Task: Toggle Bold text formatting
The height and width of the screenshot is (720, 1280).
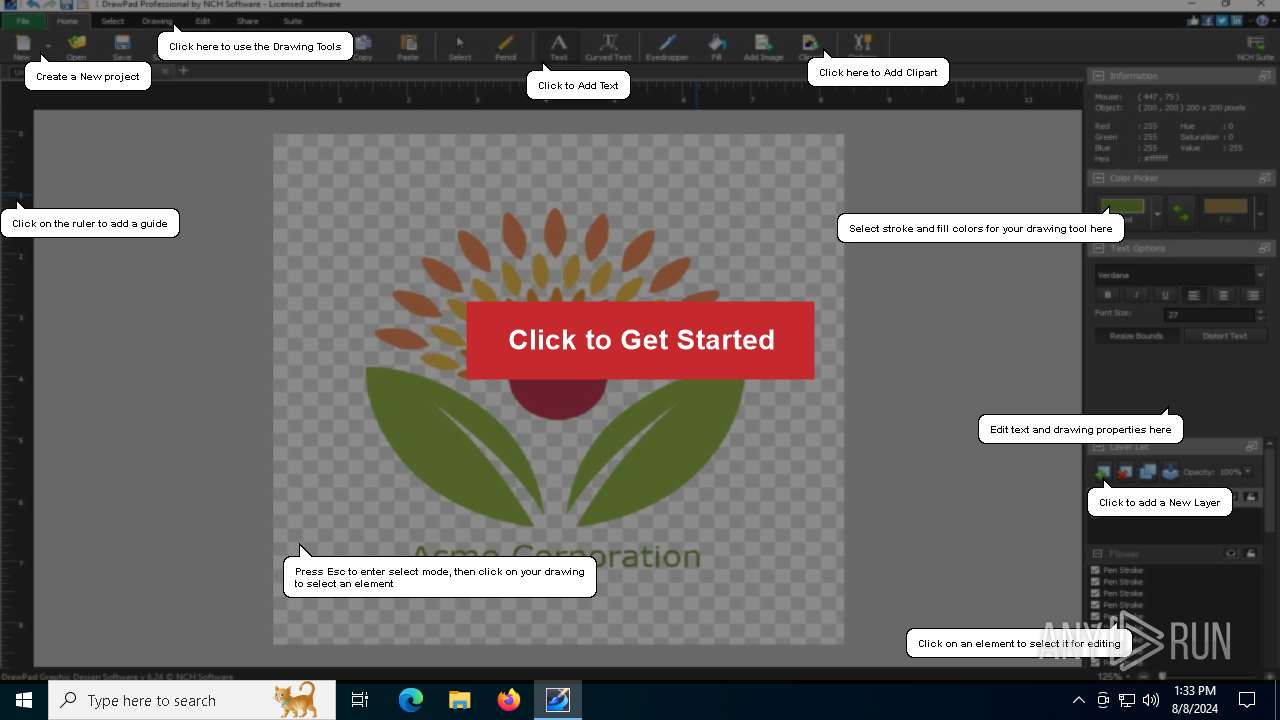Action: (1107, 295)
